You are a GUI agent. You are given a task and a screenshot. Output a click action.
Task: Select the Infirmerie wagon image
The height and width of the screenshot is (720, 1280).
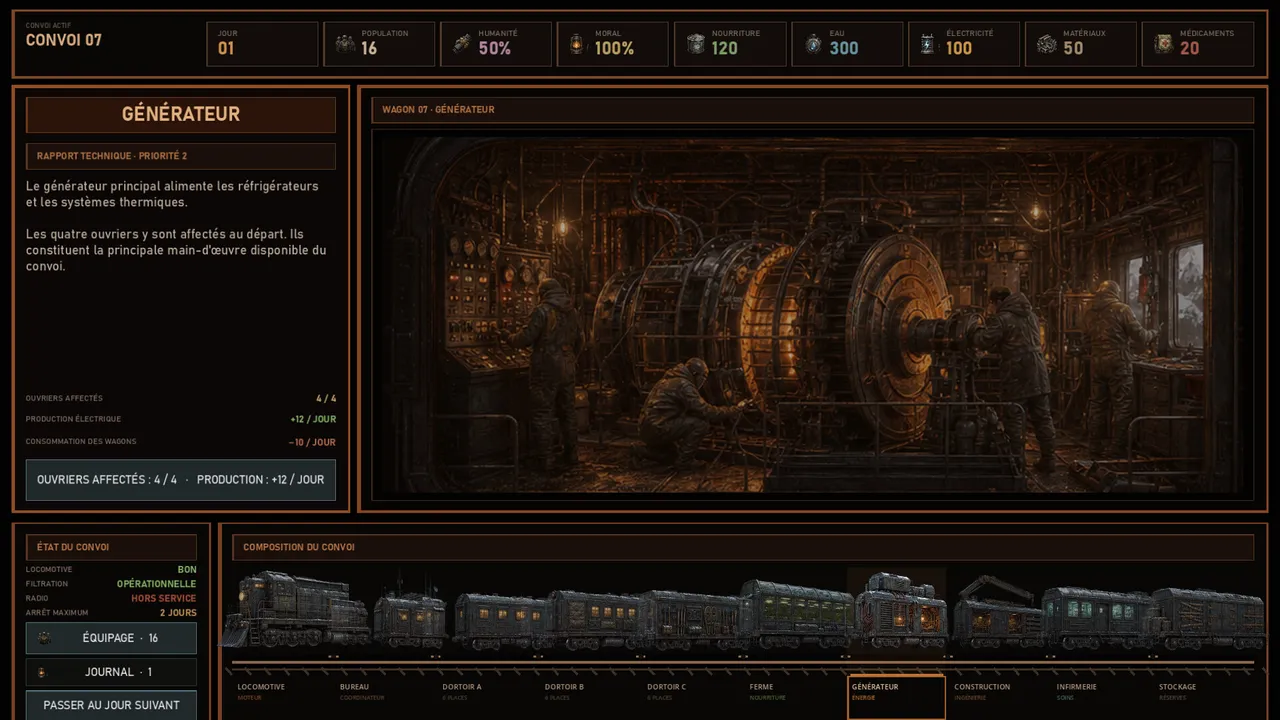click(x=1098, y=618)
